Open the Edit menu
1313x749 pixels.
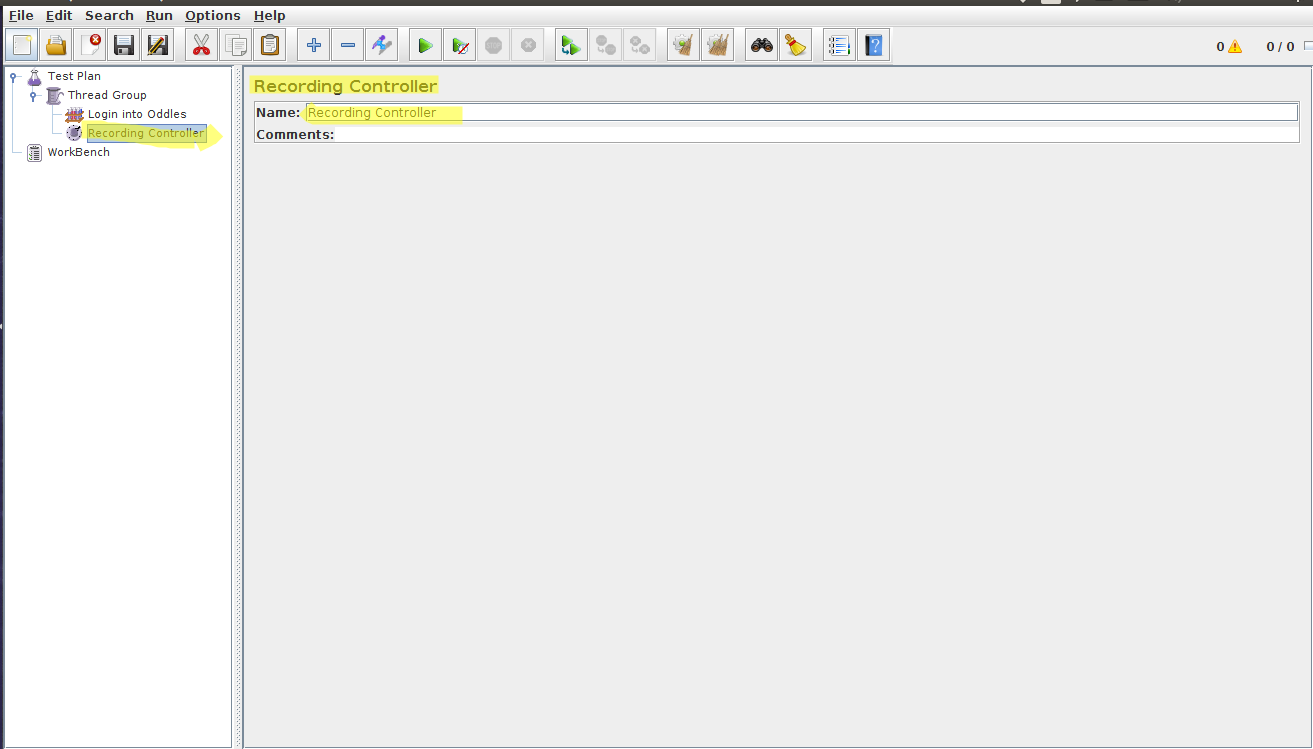59,15
